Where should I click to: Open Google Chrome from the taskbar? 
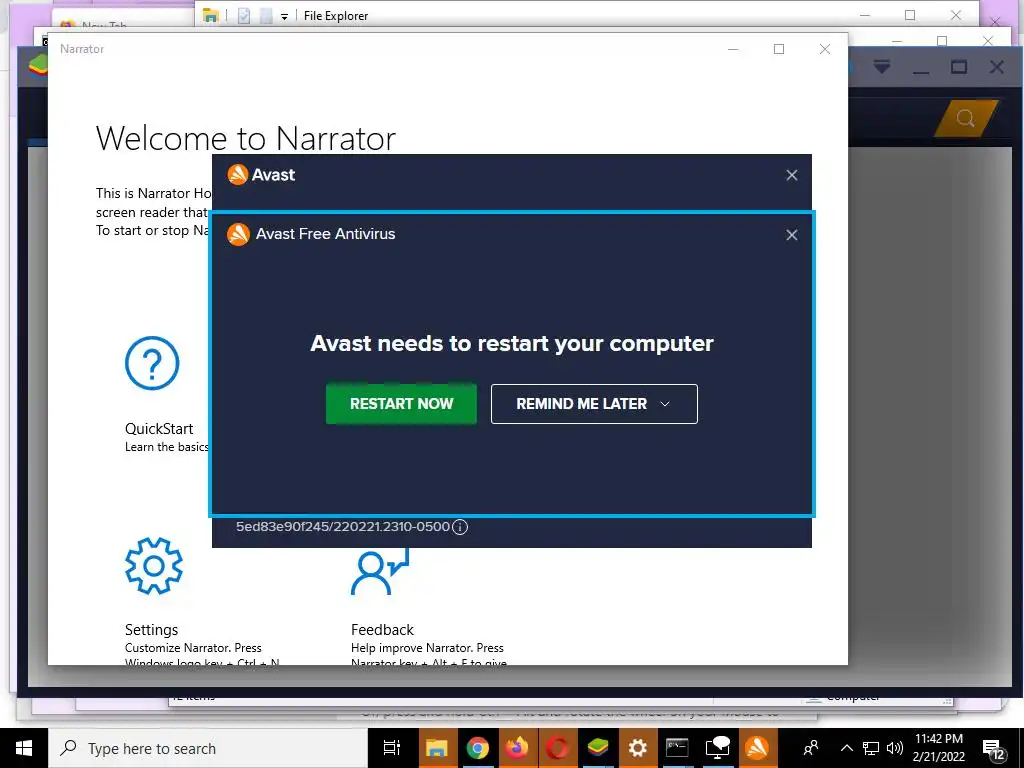[477, 748]
